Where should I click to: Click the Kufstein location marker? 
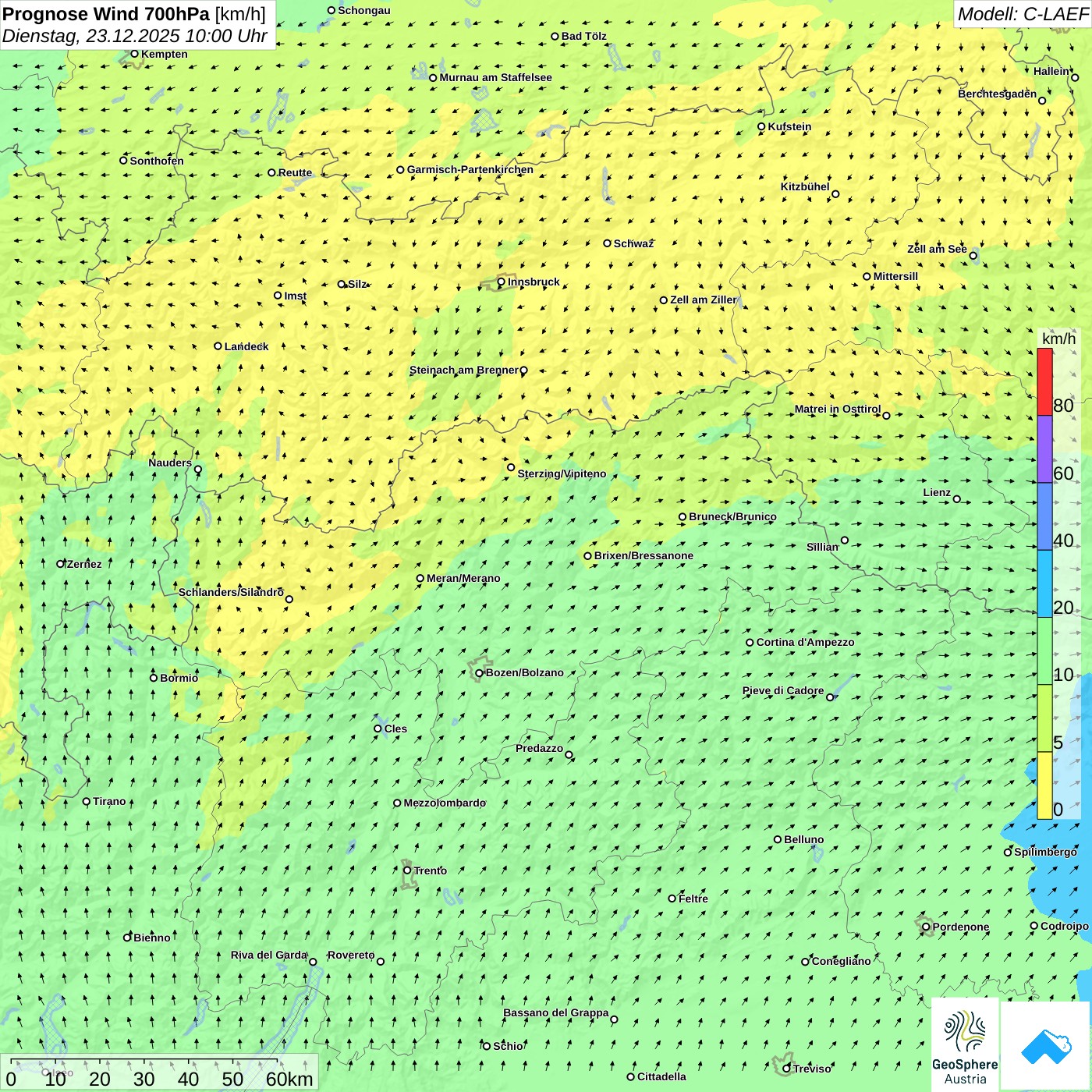tap(761, 126)
